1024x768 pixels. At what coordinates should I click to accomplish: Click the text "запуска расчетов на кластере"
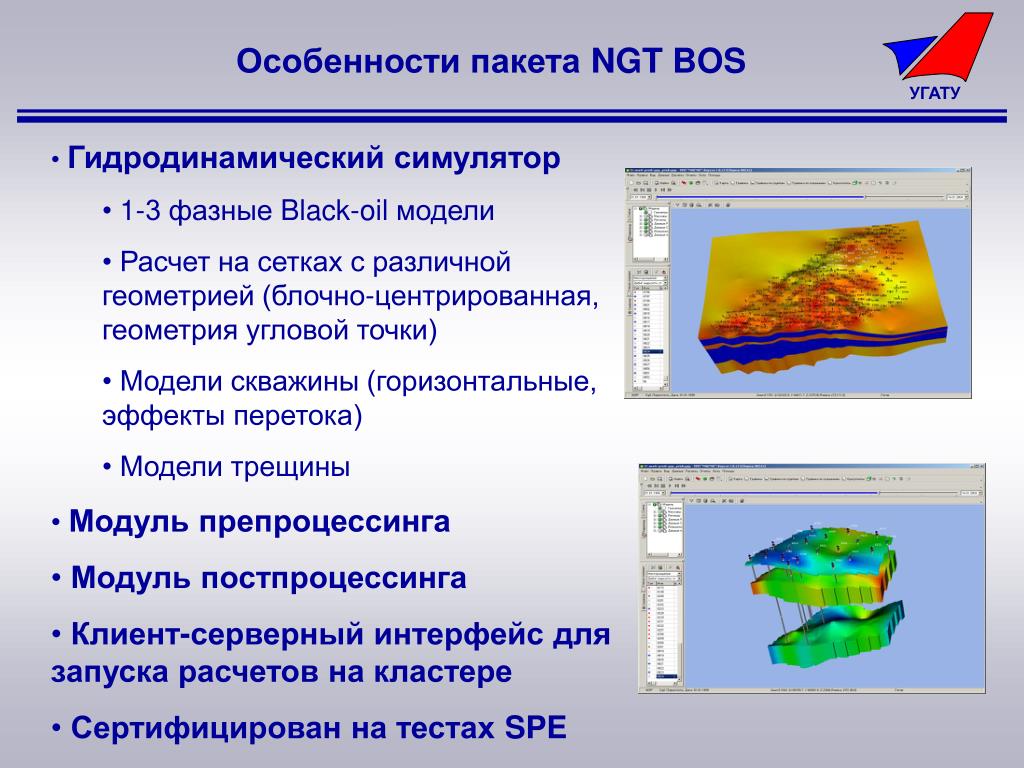pyautogui.click(x=281, y=672)
